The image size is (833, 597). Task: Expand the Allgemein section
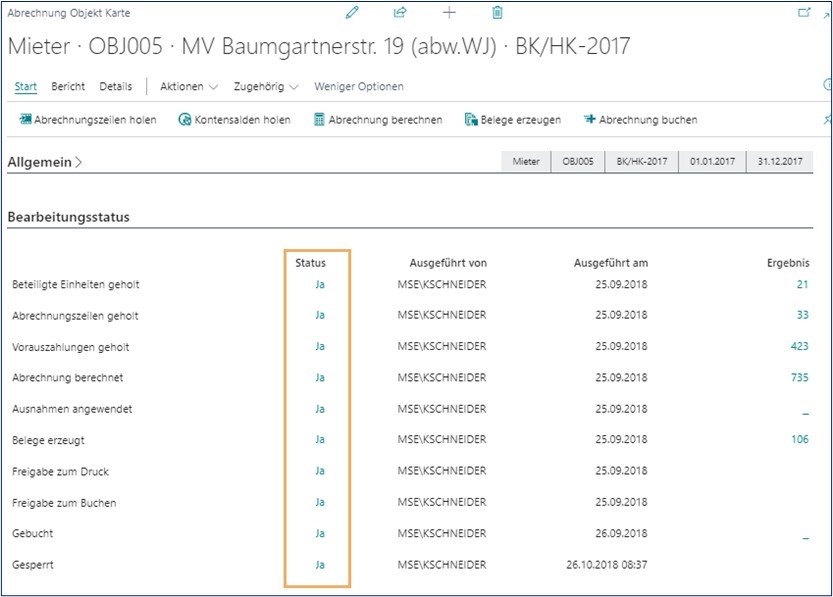coord(45,162)
